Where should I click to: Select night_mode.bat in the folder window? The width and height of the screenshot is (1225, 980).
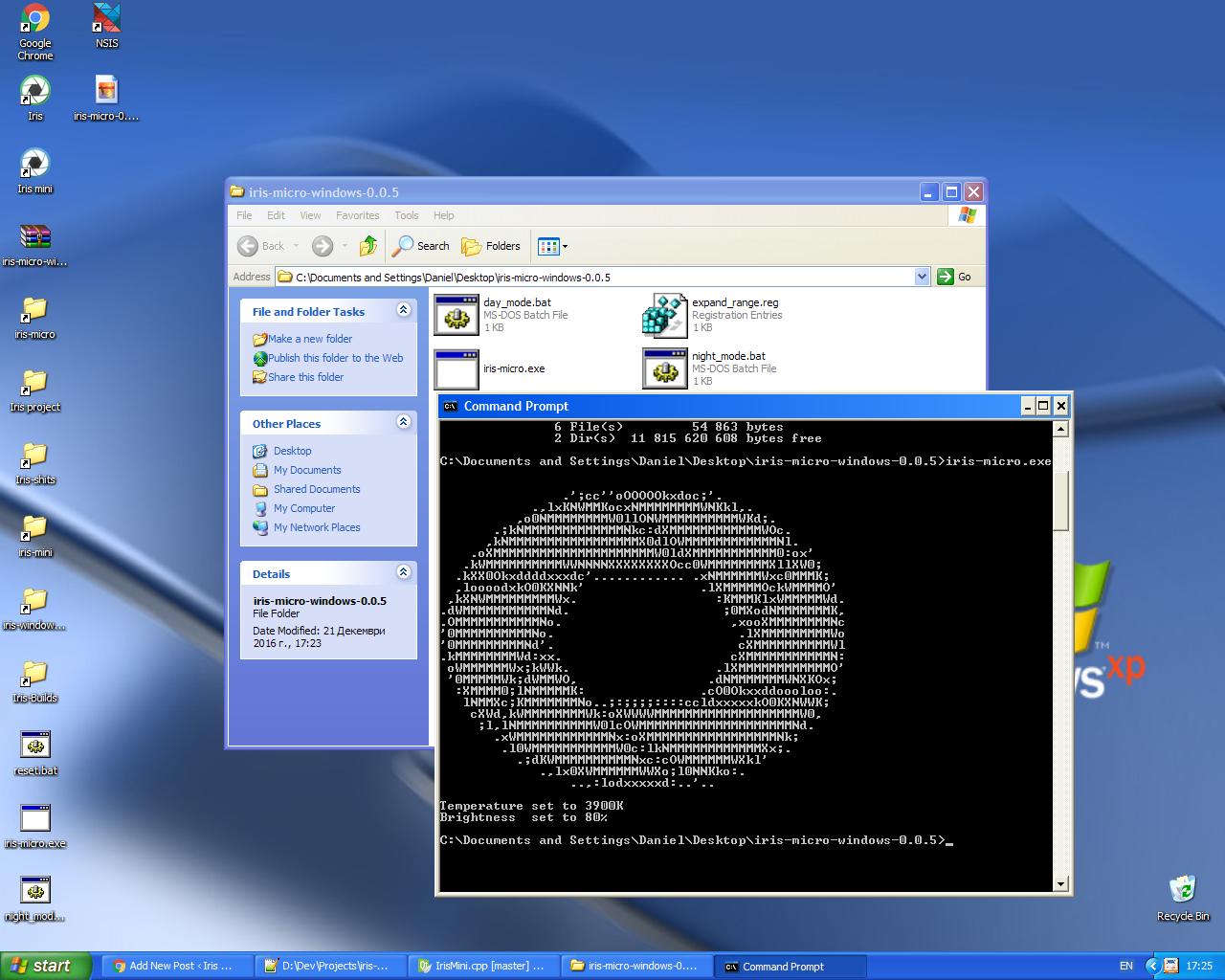point(710,368)
